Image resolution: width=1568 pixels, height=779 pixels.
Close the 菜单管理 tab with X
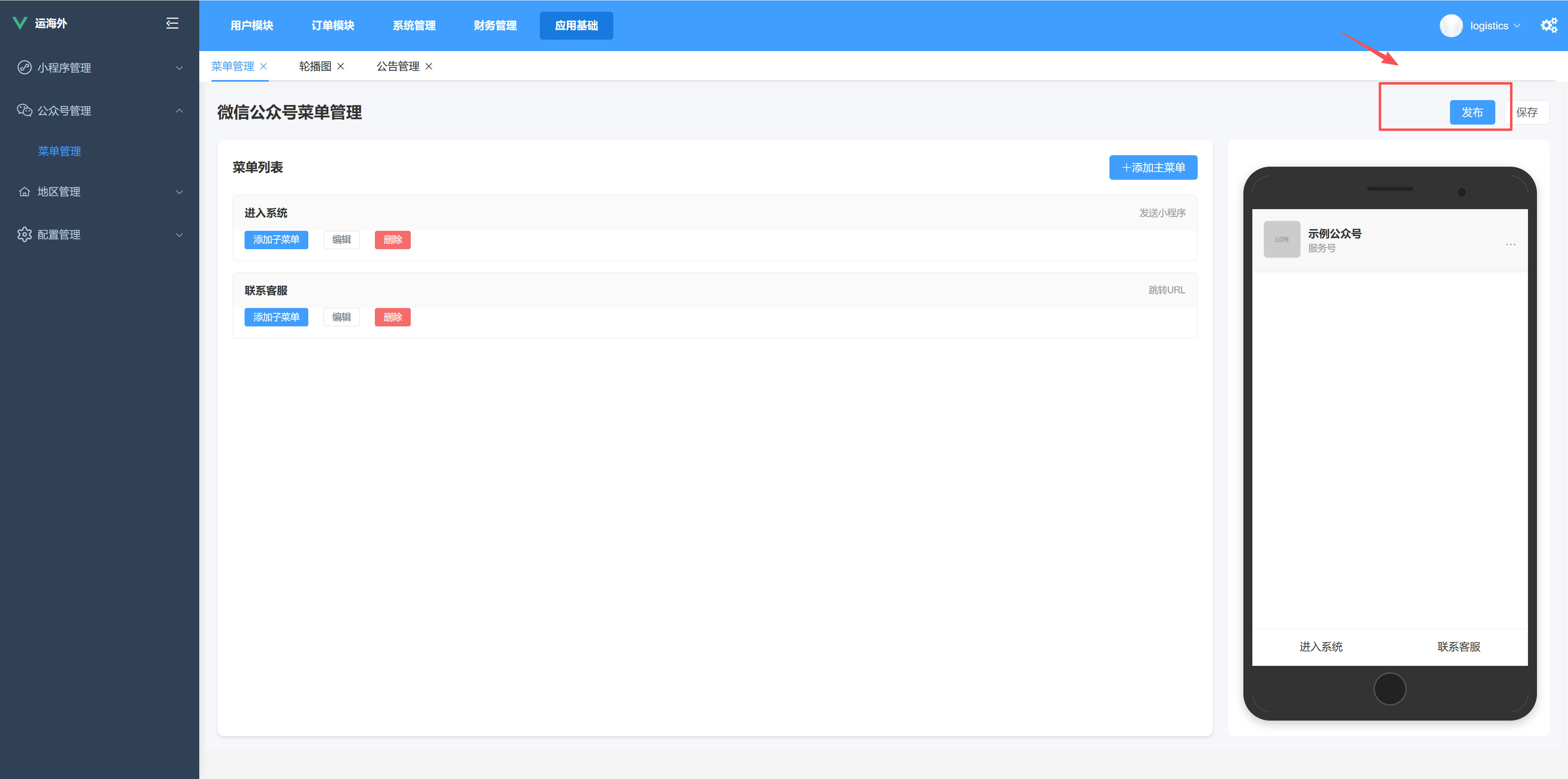263,67
